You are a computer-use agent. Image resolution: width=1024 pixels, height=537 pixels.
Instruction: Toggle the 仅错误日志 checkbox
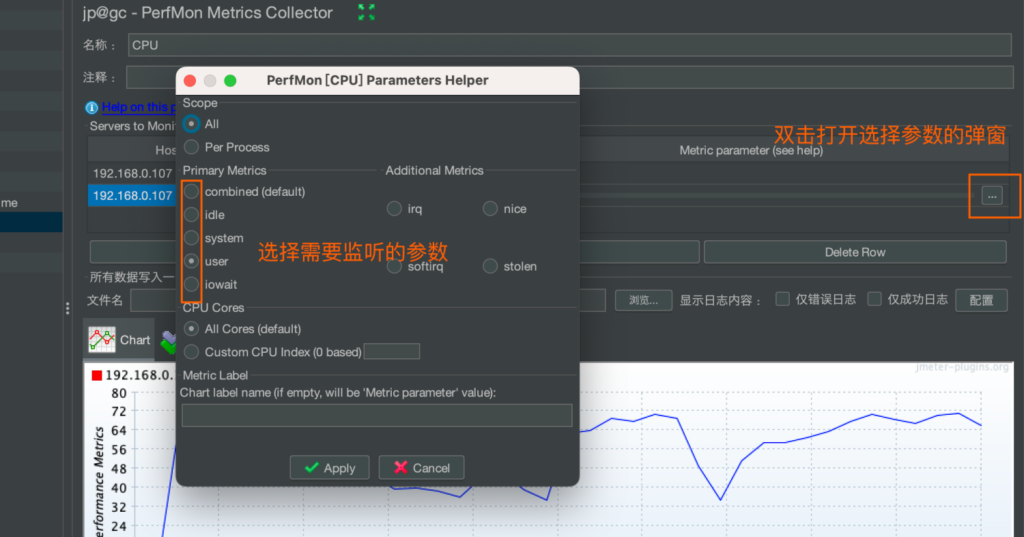(x=782, y=299)
